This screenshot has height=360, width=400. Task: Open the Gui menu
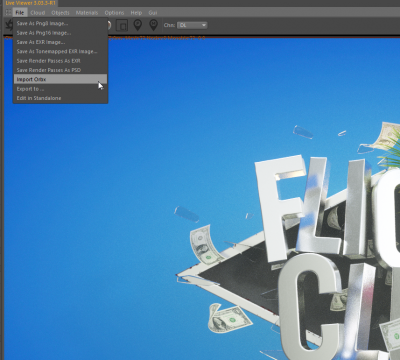pyautogui.click(x=153, y=13)
